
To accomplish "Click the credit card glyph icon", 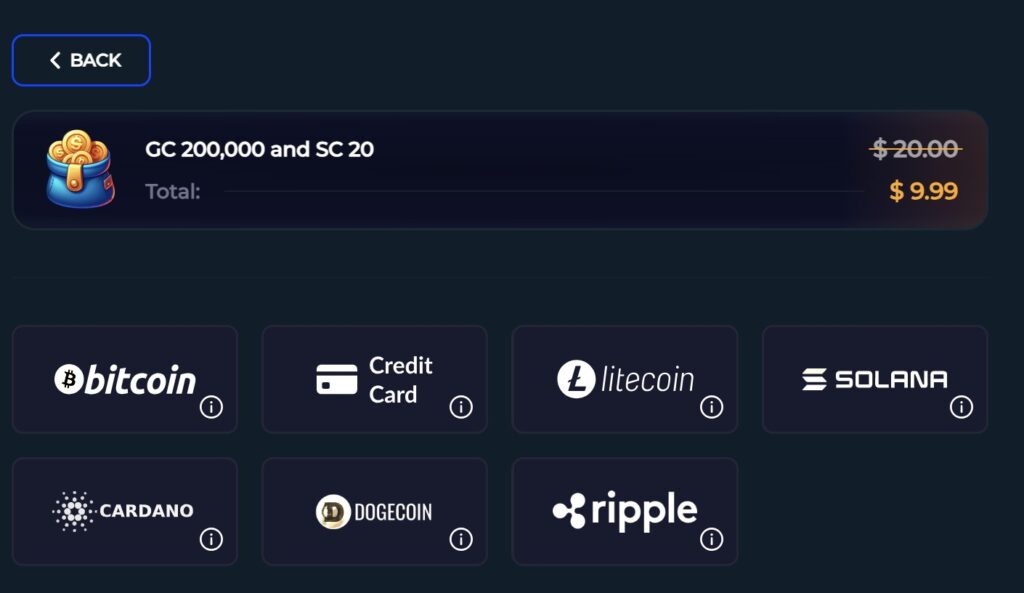I will [x=336, y=379].
